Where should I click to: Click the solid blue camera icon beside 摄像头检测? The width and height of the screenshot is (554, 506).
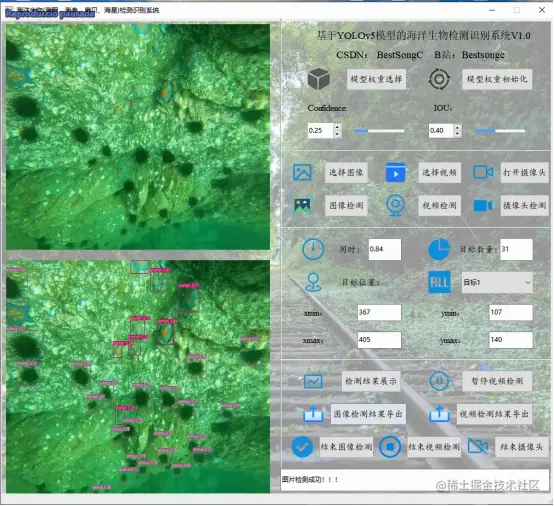tap(483, 206)
